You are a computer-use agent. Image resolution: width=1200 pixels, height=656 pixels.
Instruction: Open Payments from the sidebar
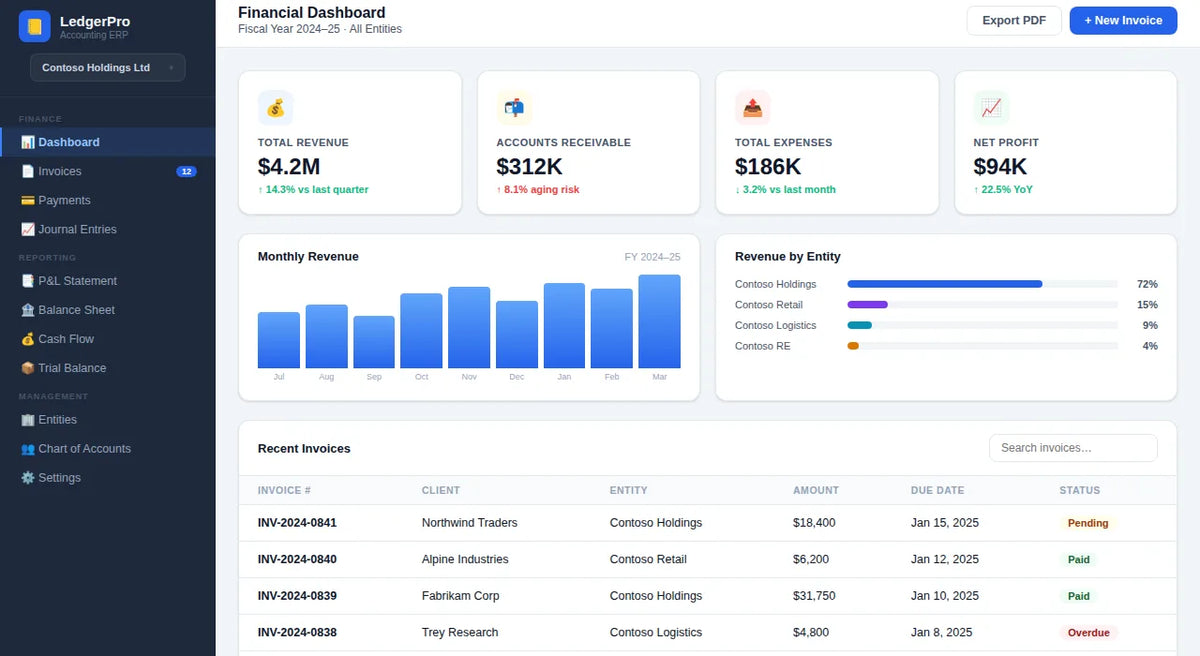107,200
